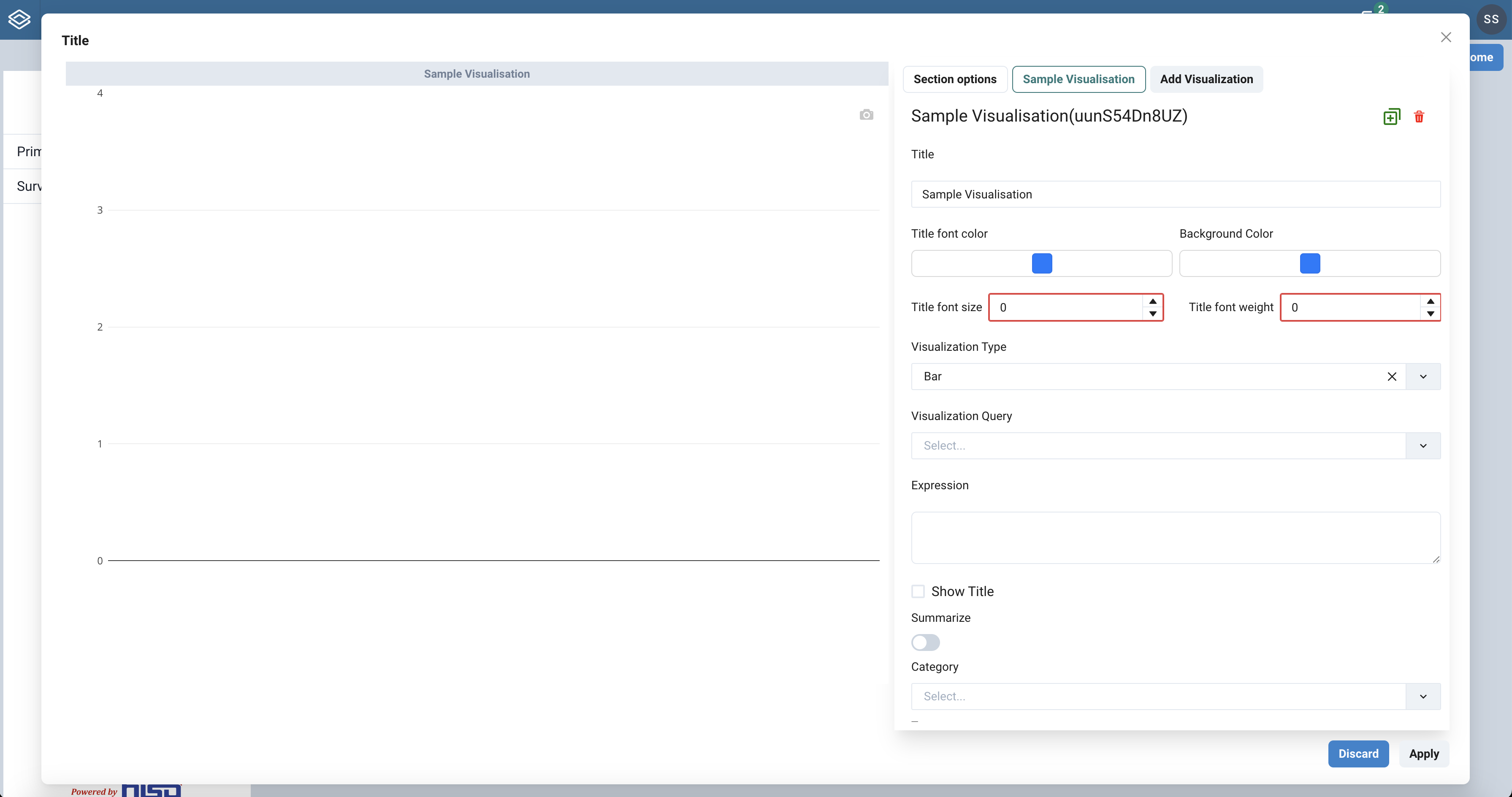Viewport: 1512px width, 797px height.
Task: Pick a Background Color swatch
Action: [x=1310, y=263]
